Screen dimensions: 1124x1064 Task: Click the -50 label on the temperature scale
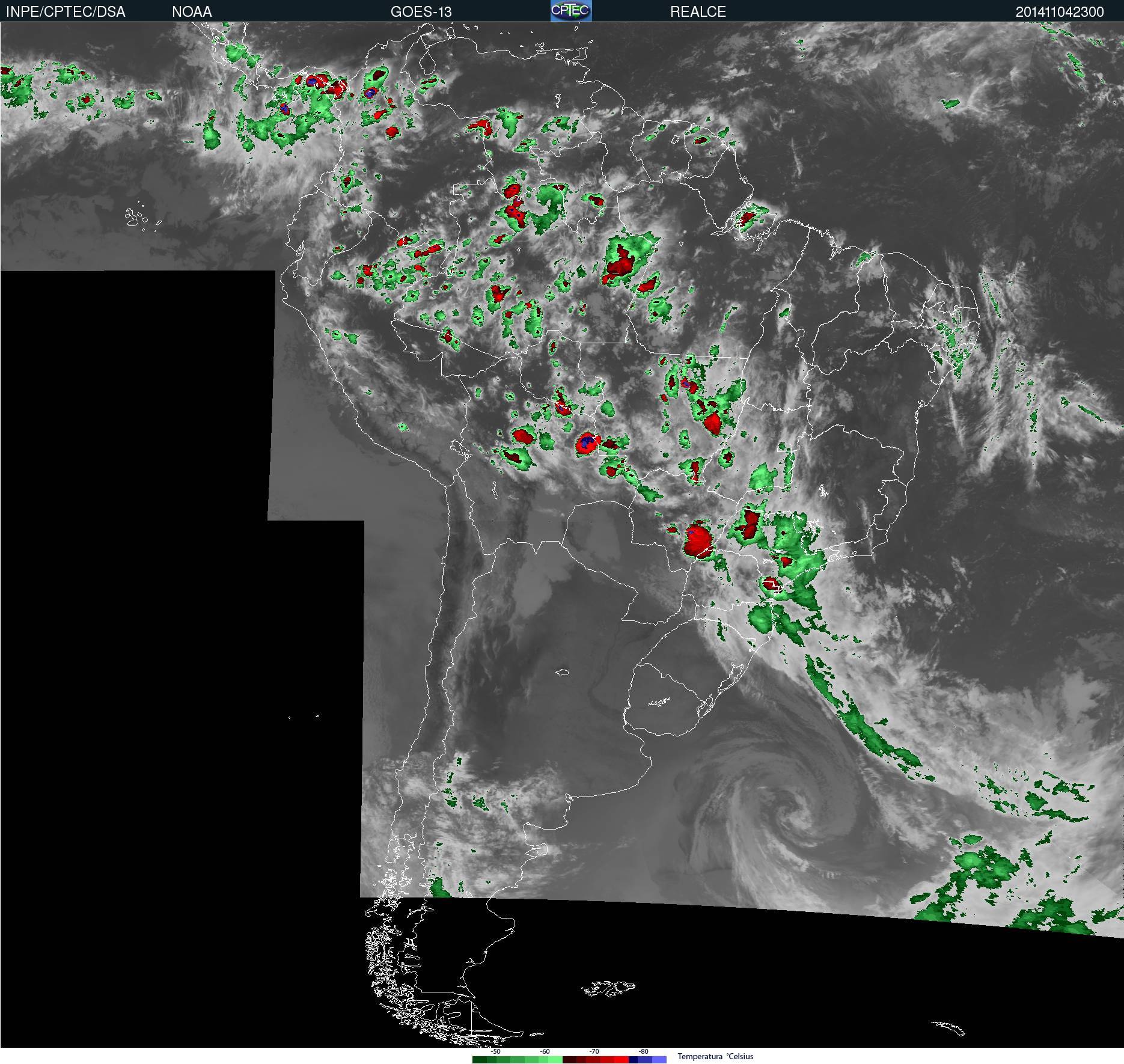(x=495, y=1051)
